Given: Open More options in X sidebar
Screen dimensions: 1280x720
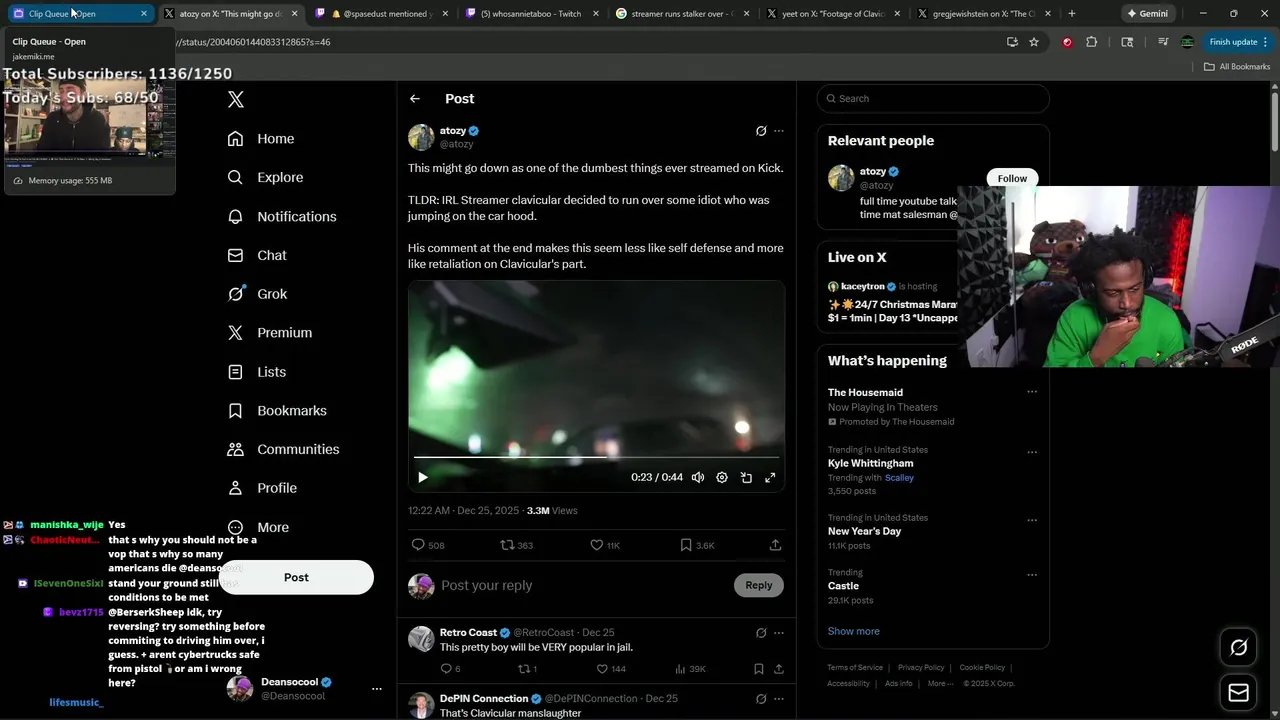Looking at the screenshot, I should point(258,528).
